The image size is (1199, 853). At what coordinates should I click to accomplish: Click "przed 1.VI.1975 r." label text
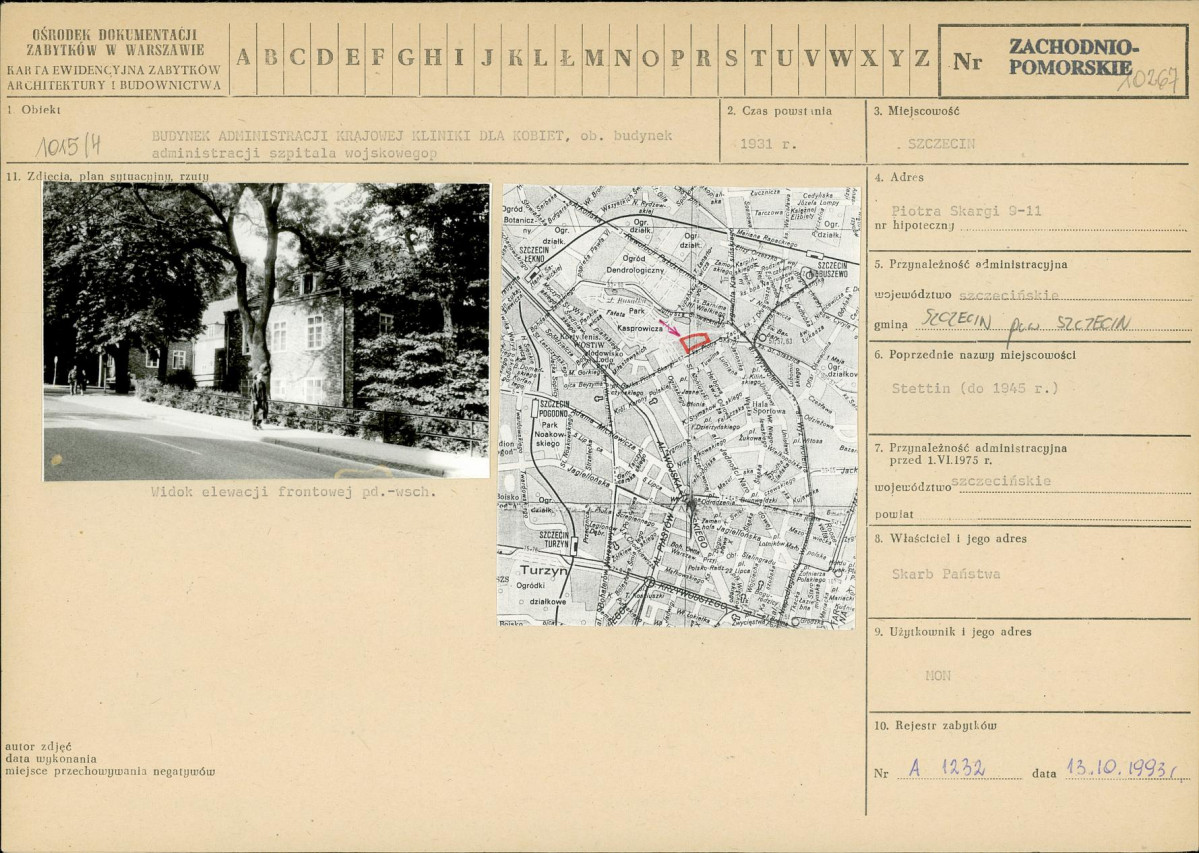941,461
